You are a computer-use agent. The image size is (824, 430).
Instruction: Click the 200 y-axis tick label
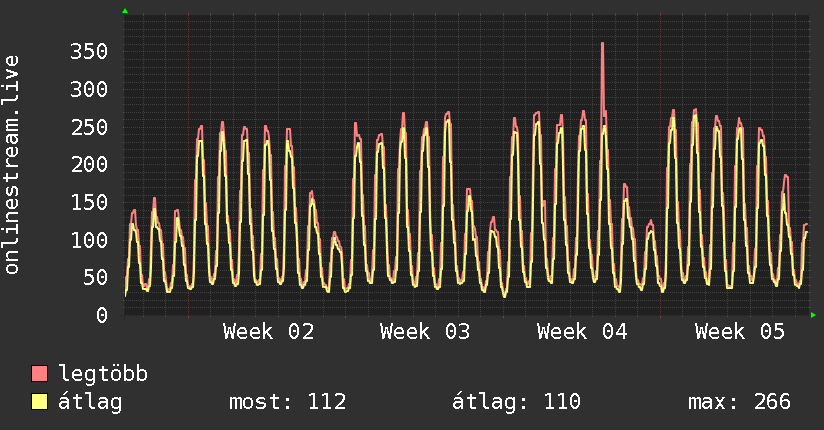coord(88,165)
